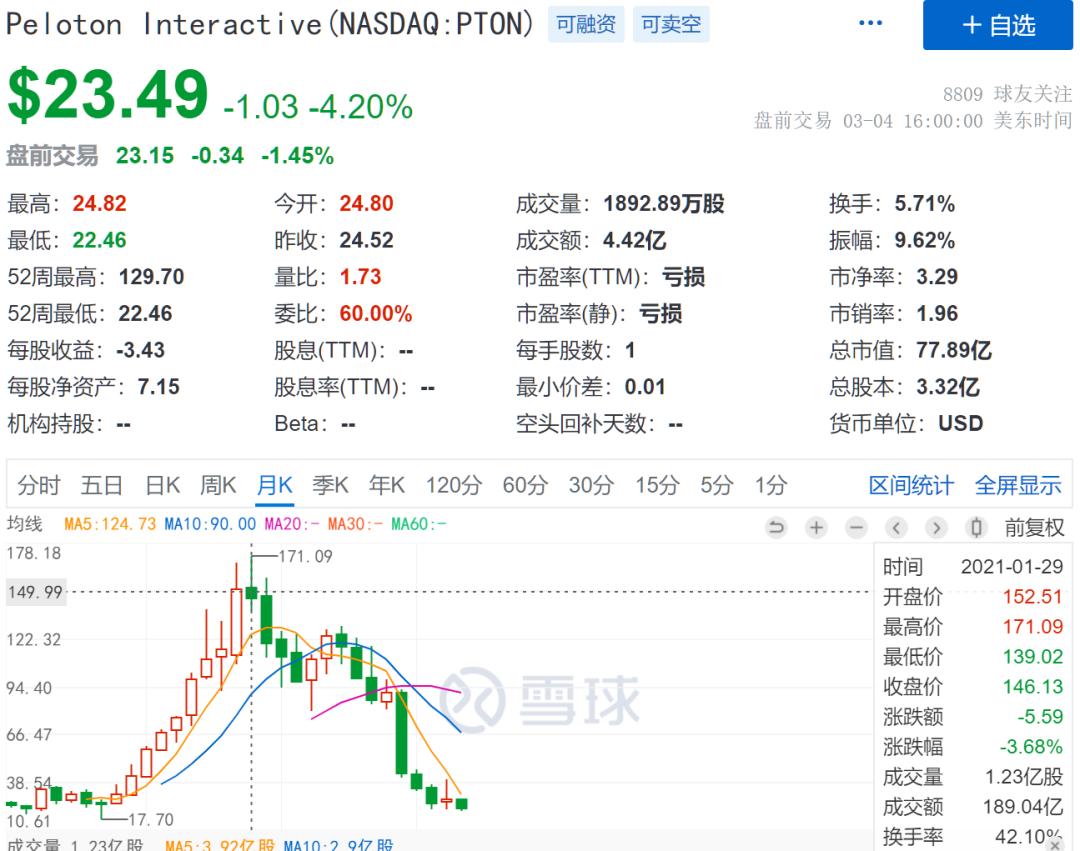
Task: Click the 成交量 value 1892.89万股
Action: [x=664, y=203]
